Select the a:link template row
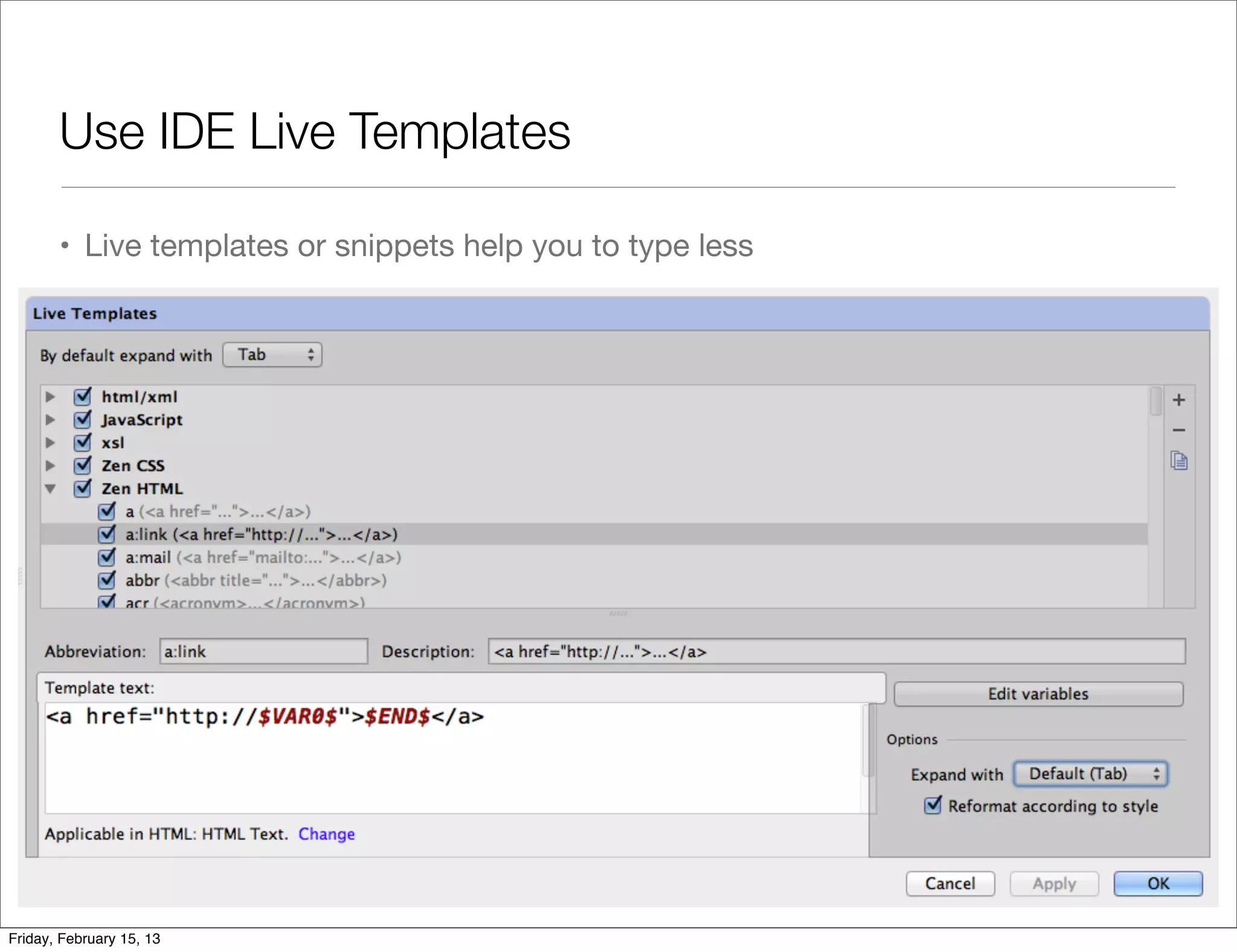The height and width of the screenshot is (952, 1237). (594, 535)
